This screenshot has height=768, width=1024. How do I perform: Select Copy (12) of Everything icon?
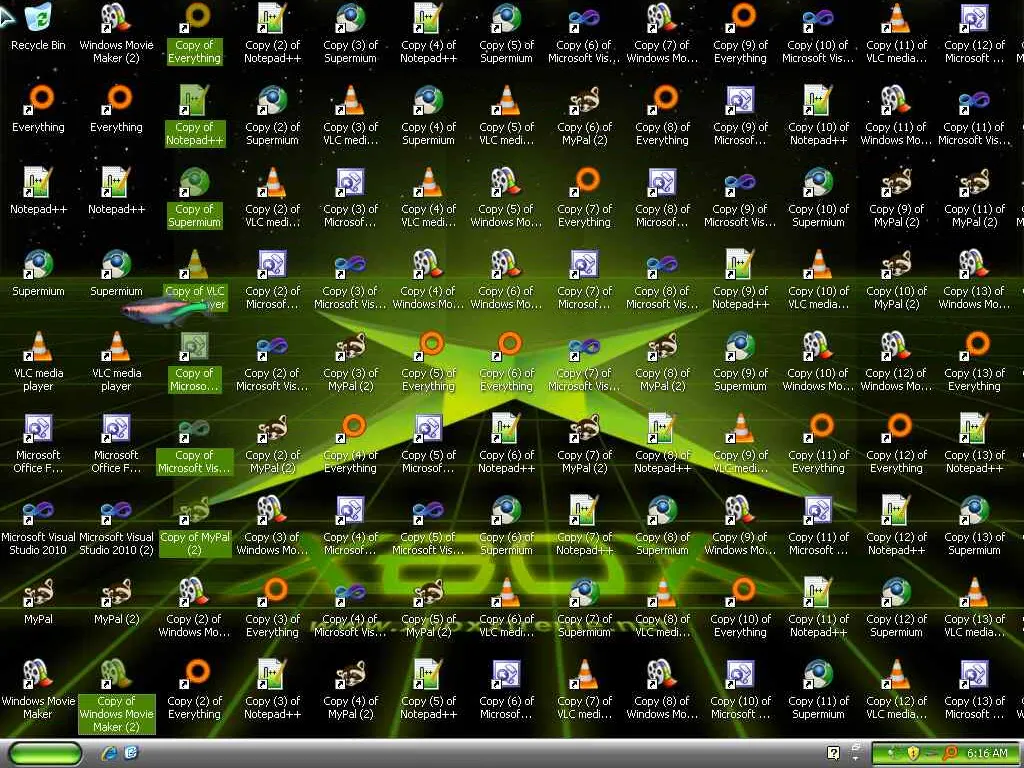tap(896, 443)
